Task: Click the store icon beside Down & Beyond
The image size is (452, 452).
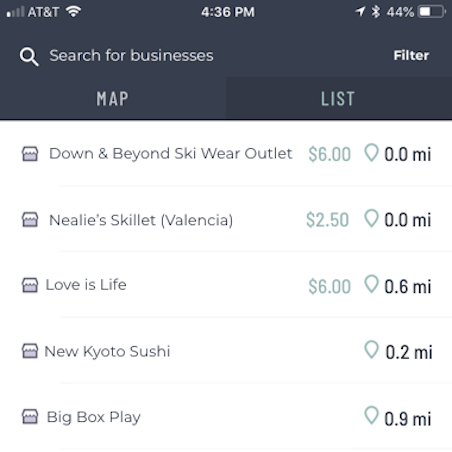Action: (x=30, y=154)
